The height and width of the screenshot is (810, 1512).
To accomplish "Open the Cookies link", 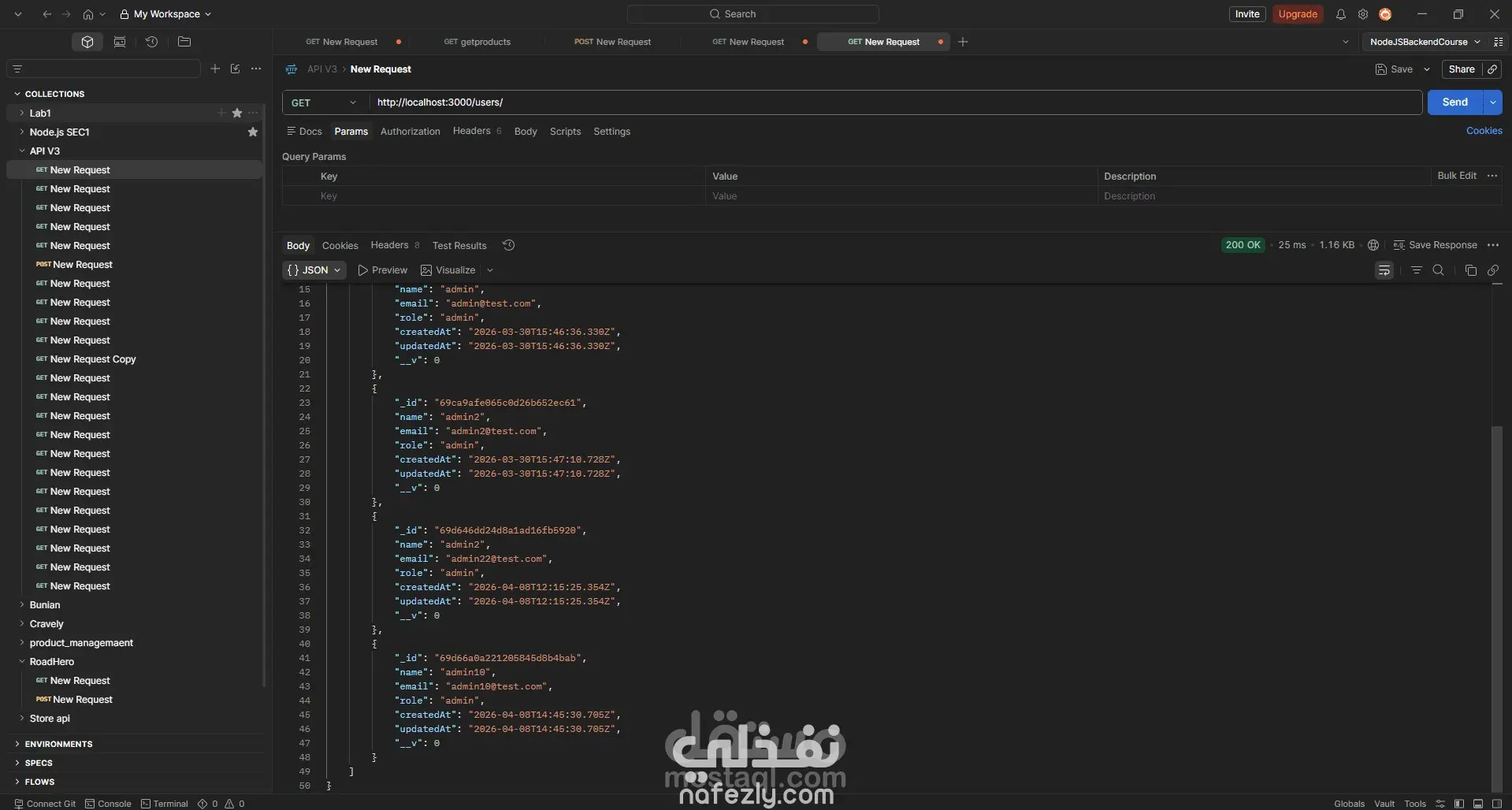I will 1484,131.
